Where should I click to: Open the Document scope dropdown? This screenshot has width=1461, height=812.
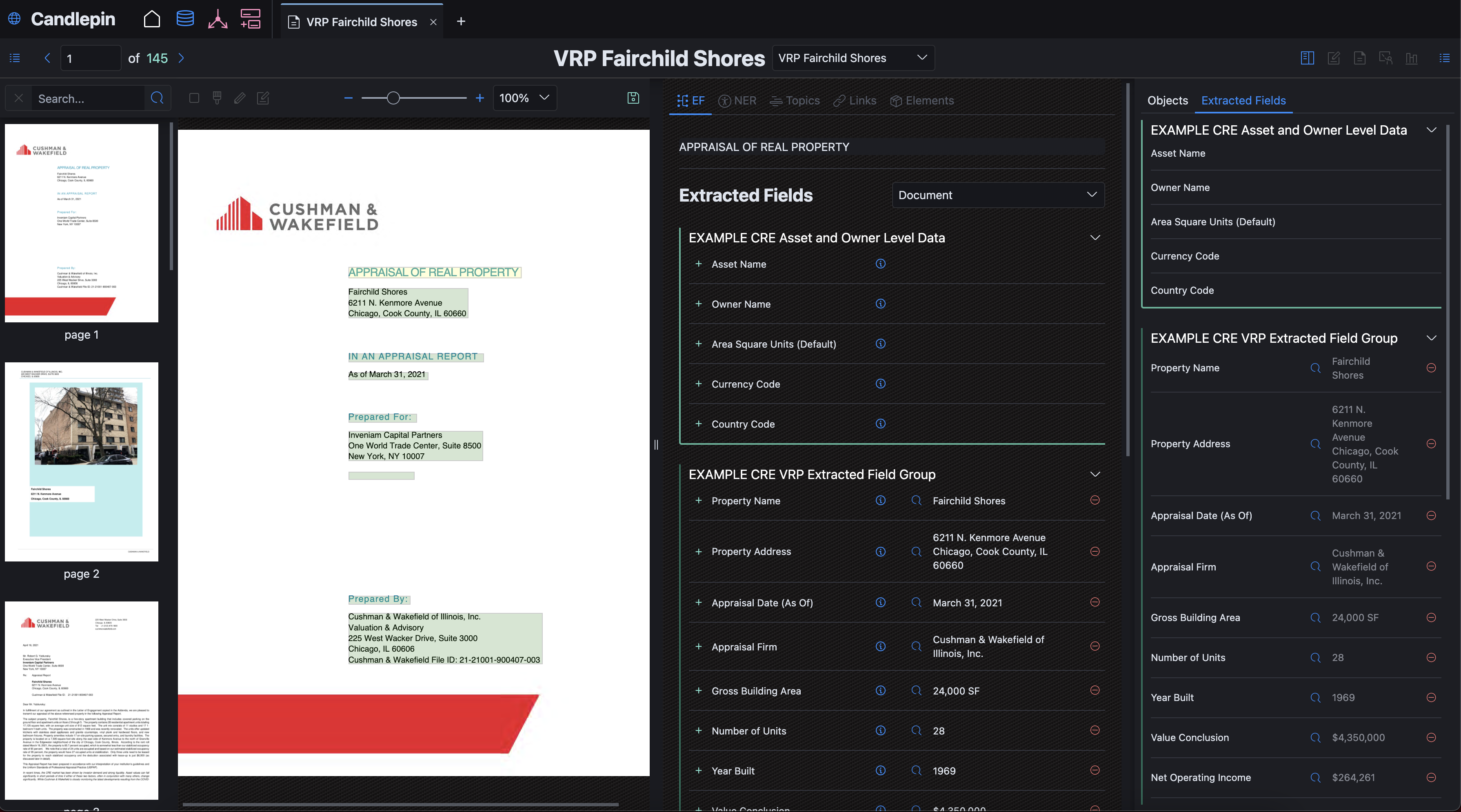coord(998,195)
